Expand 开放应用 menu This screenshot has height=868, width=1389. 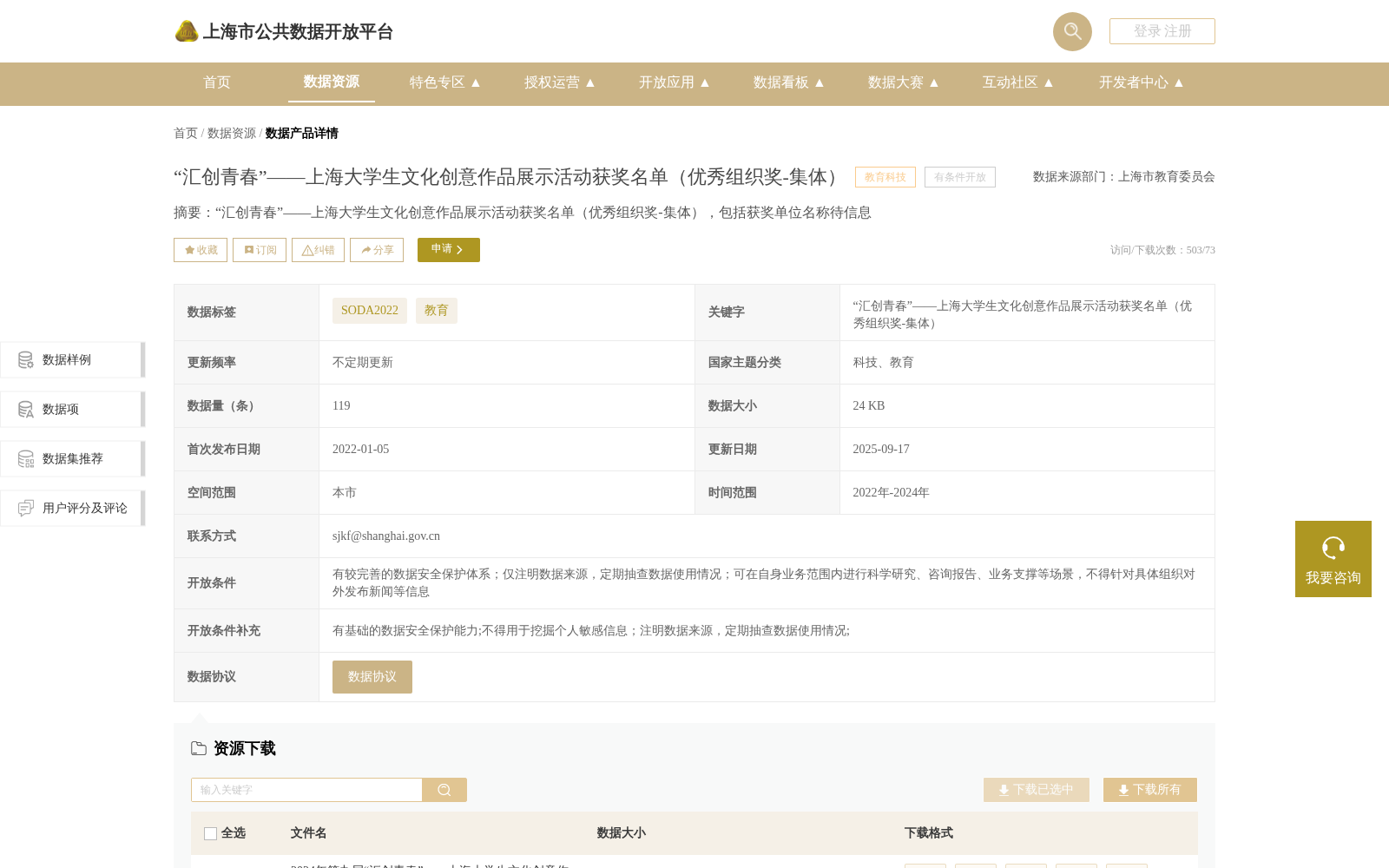pos(675,82)
